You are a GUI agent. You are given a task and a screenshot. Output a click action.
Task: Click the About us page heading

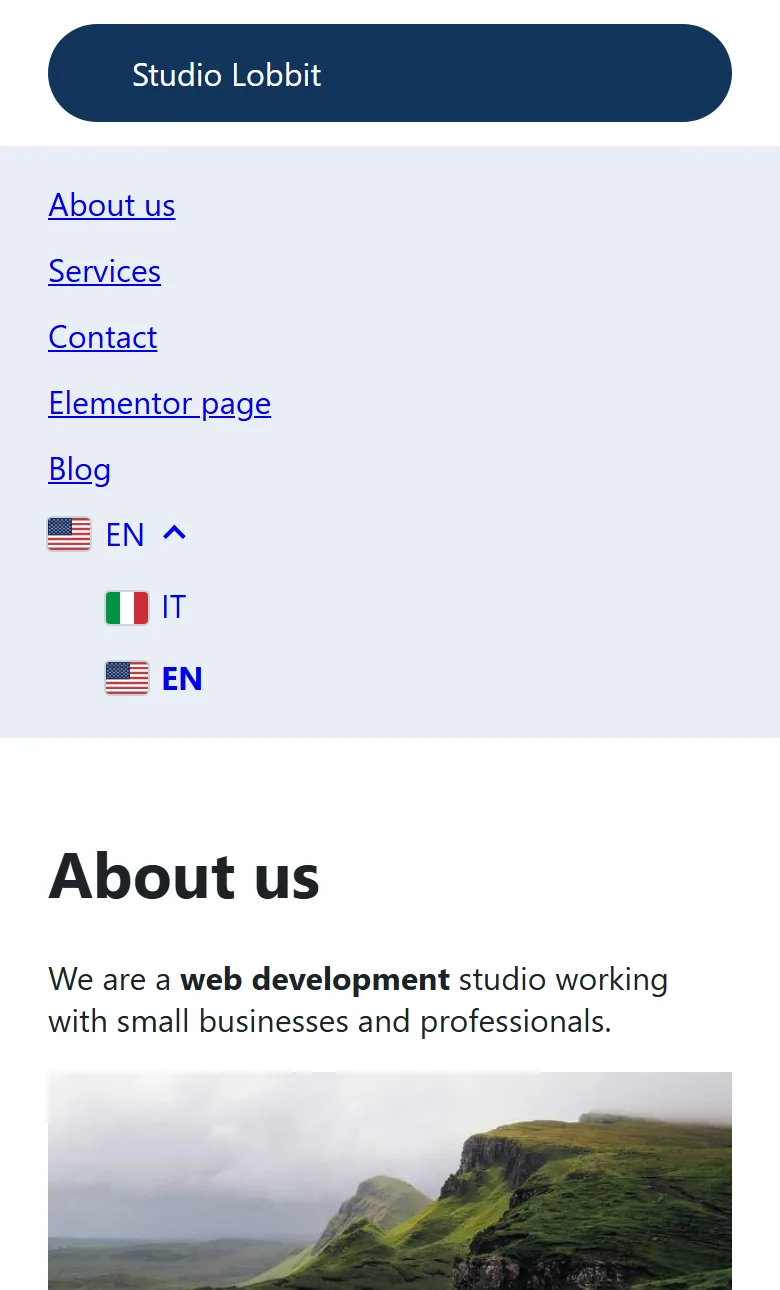184,875
